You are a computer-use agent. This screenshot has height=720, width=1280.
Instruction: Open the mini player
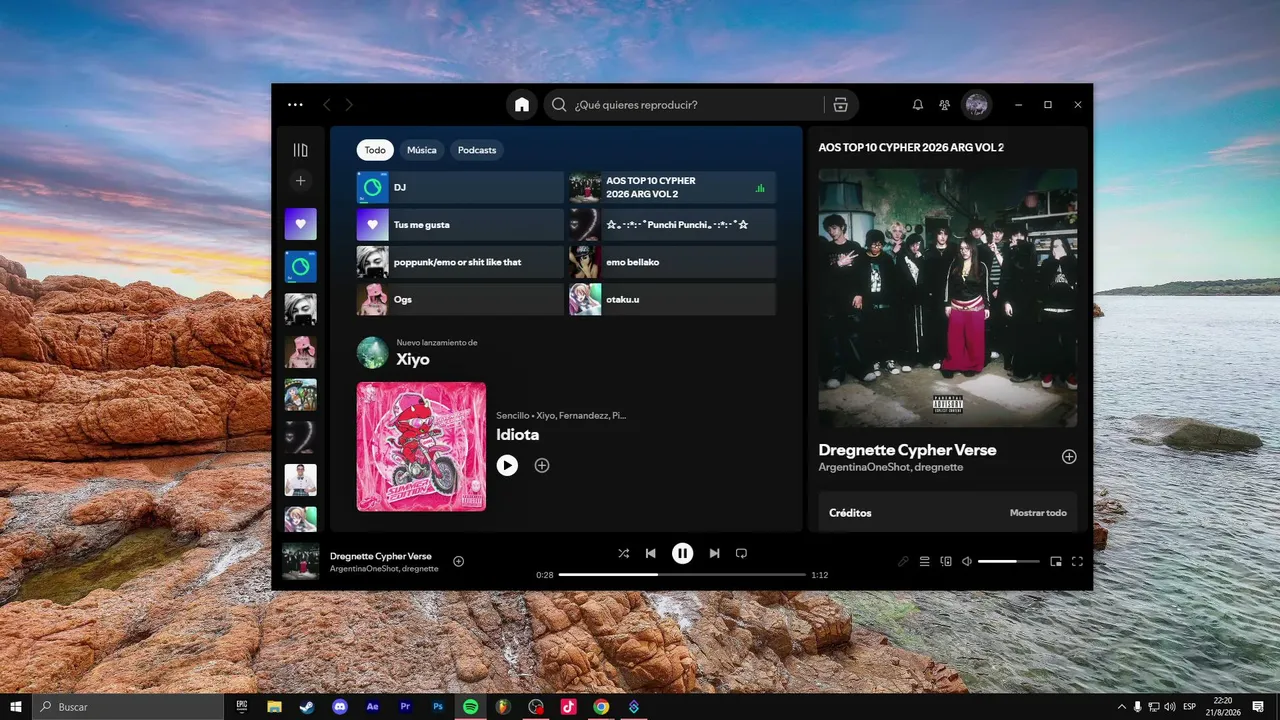click(1056, 561)
